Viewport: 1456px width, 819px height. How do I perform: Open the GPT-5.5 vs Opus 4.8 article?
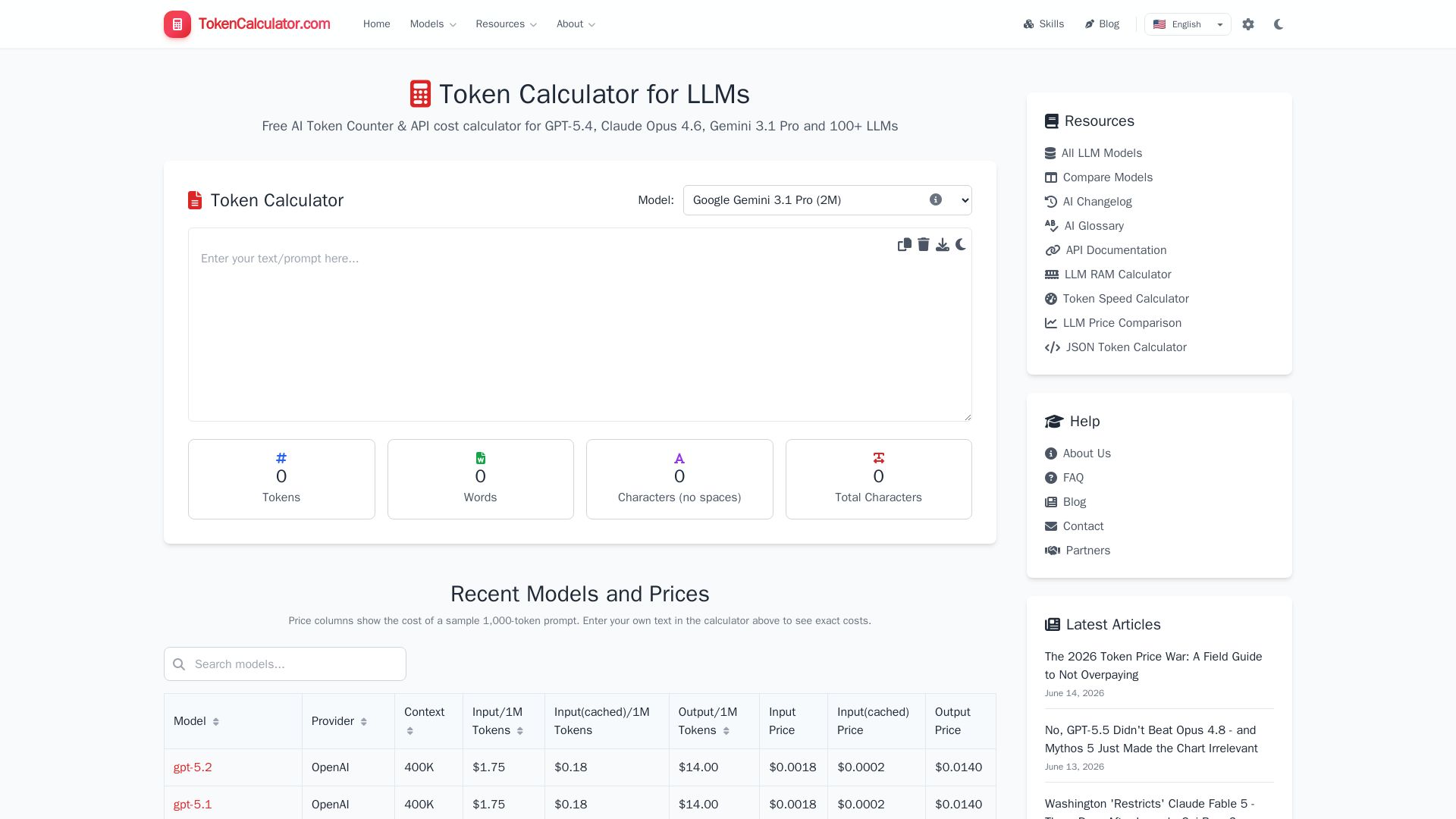pyautogui.click(x=1151, y=739)
